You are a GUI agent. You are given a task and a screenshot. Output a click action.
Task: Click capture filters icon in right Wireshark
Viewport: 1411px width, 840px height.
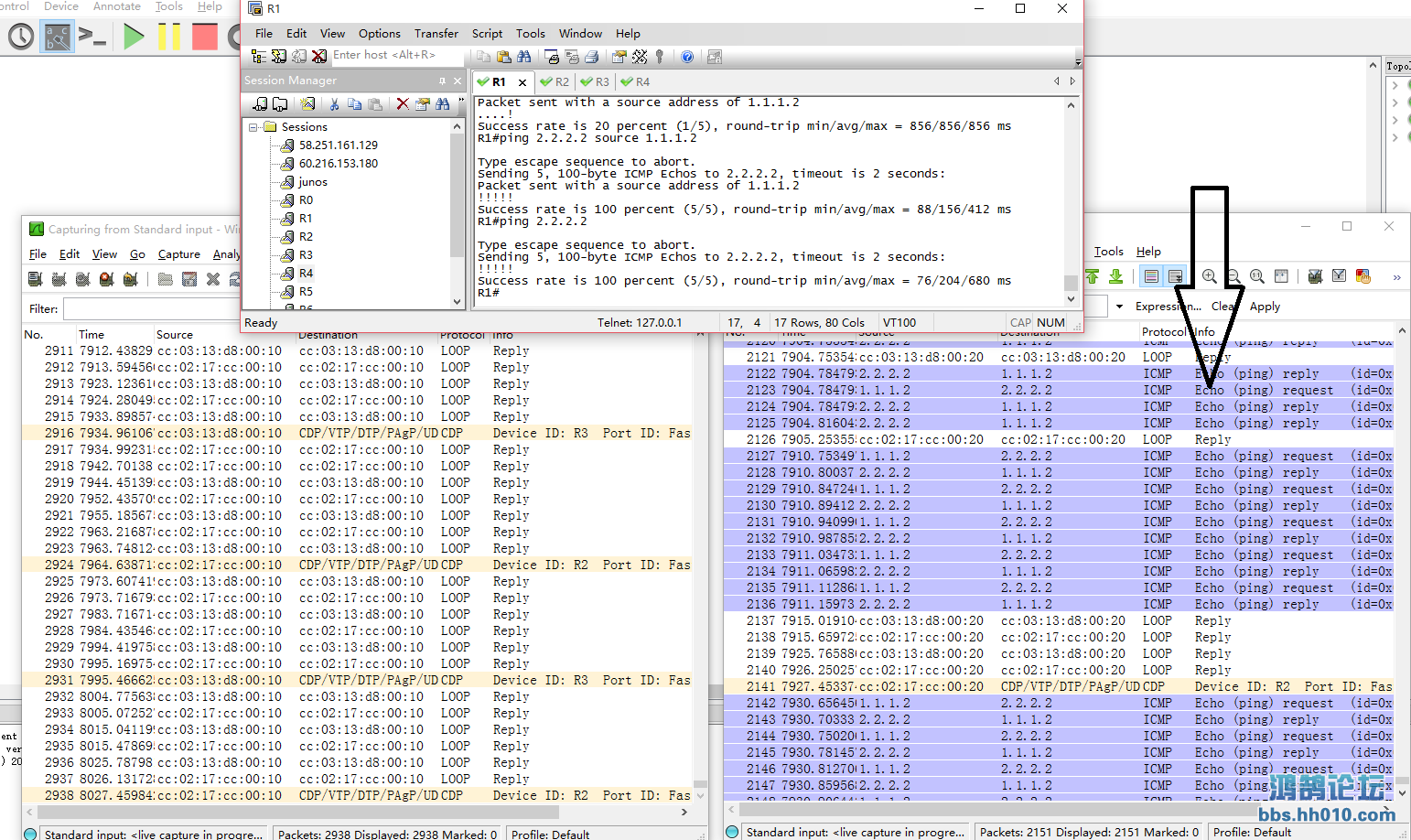click(x=1316, y=276)
